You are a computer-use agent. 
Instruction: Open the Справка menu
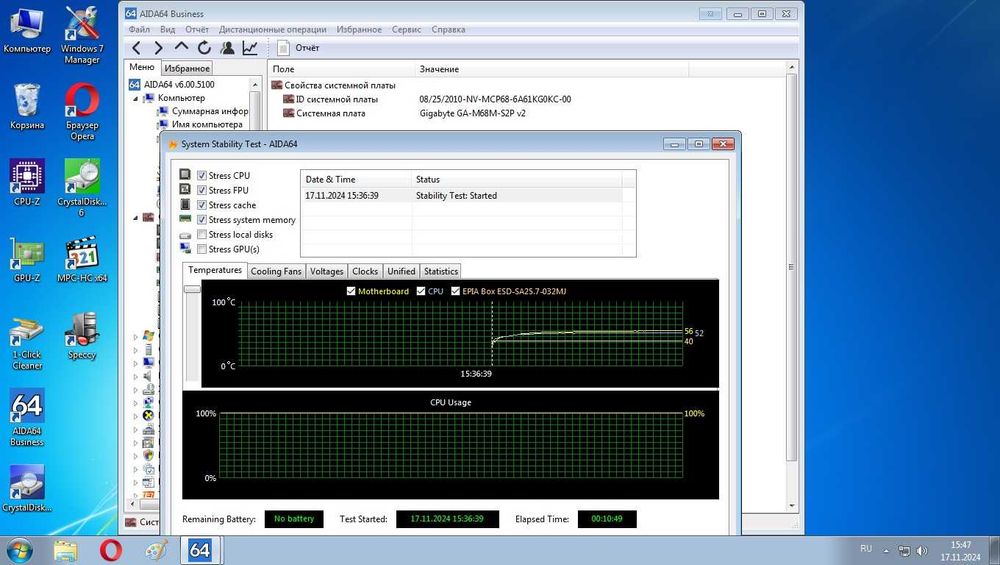[448, 29]
